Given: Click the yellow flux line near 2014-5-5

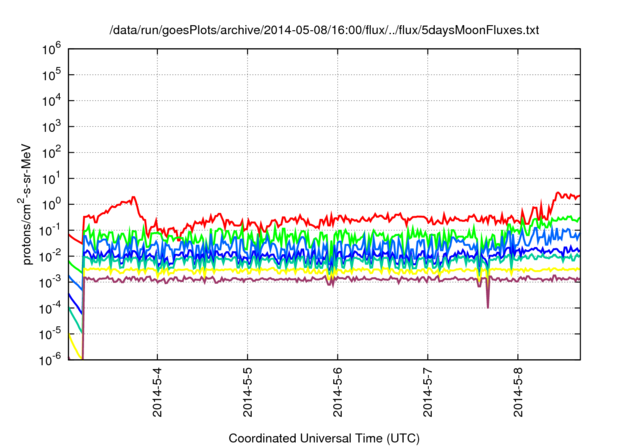Looking at the screenshot, I should 248,270.
